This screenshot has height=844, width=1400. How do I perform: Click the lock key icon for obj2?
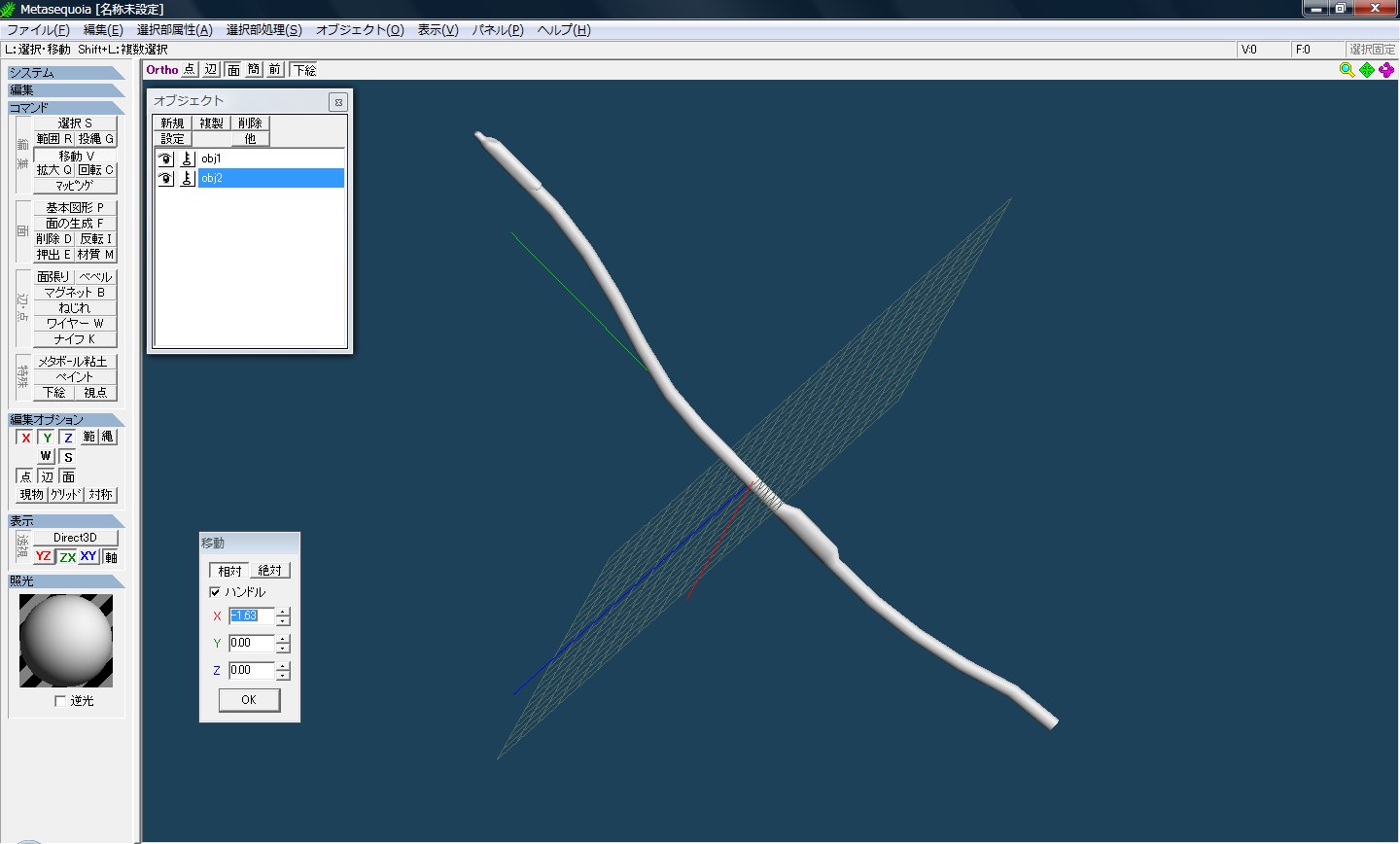pos(188,179)
